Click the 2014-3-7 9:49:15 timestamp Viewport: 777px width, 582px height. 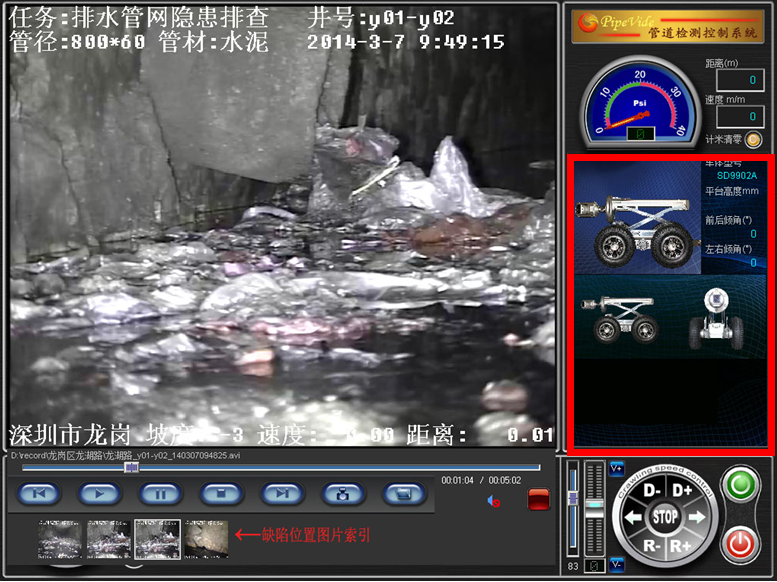[406, 42]
